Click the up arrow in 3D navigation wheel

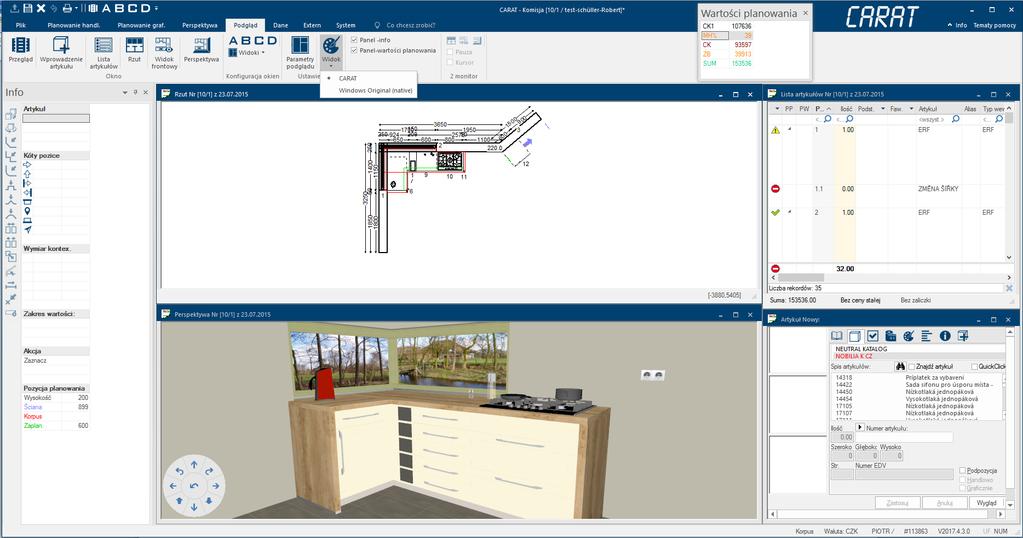pos(194,465)
